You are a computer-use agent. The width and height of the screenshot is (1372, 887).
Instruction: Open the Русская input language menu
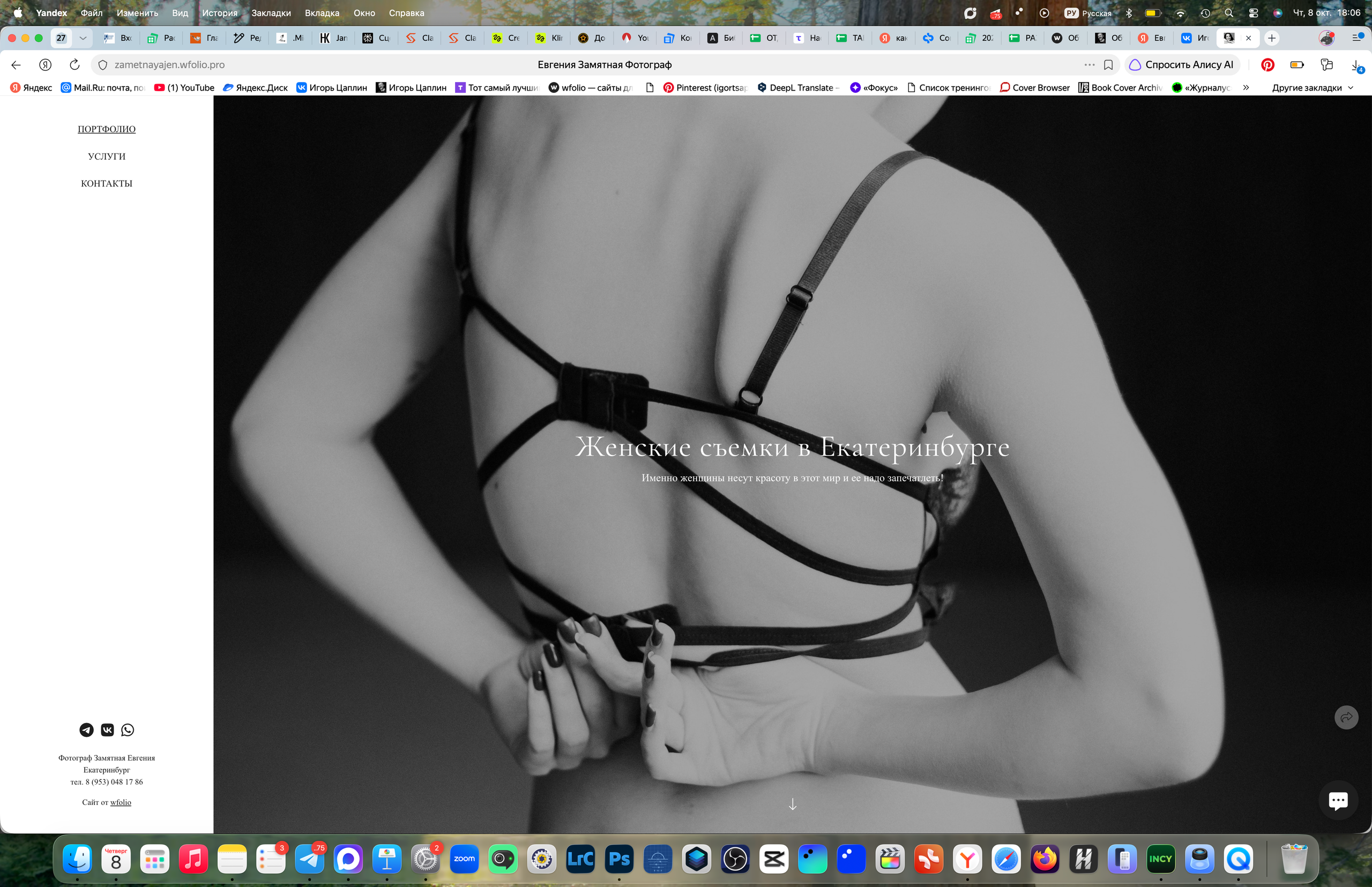(1088, 13)
